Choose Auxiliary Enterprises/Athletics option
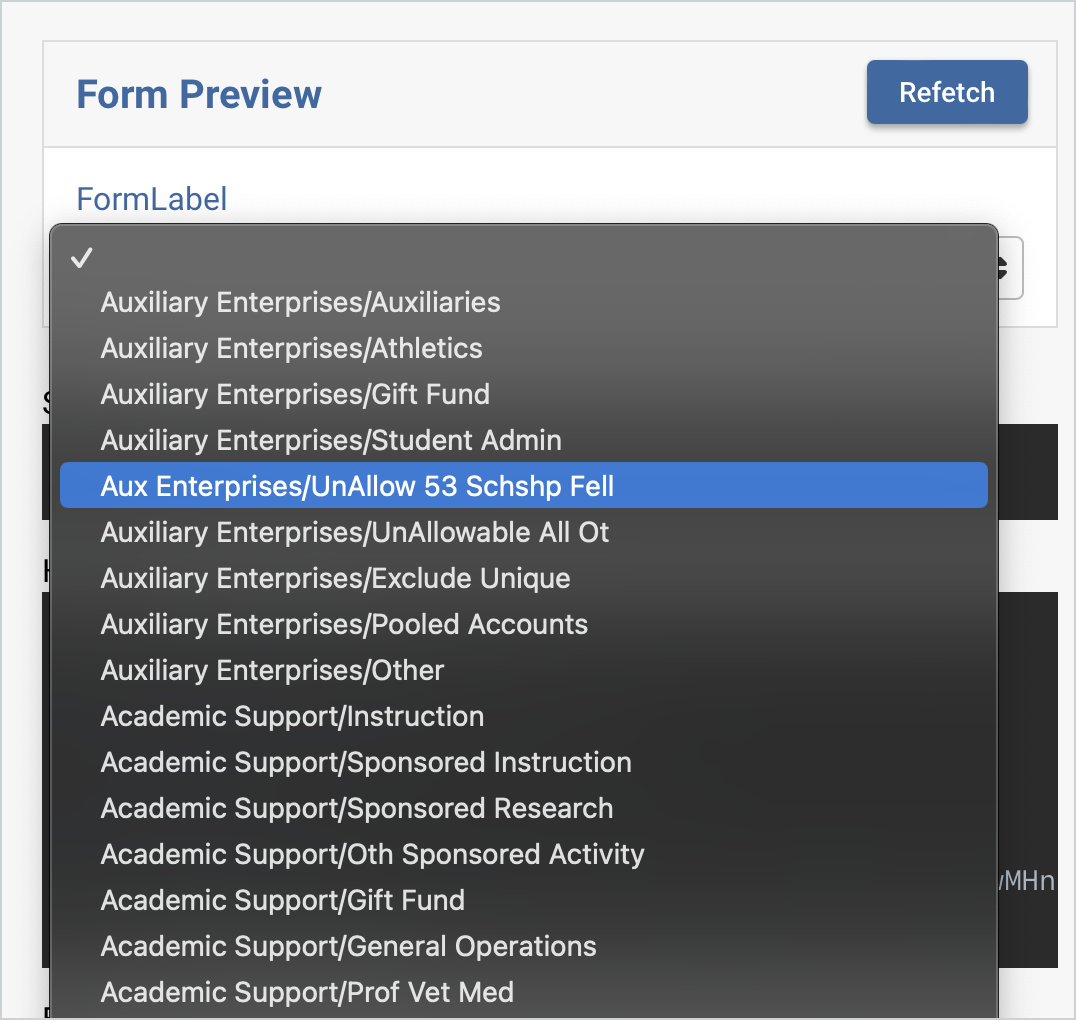1076x1020 pixels. [x=291, y=348]
